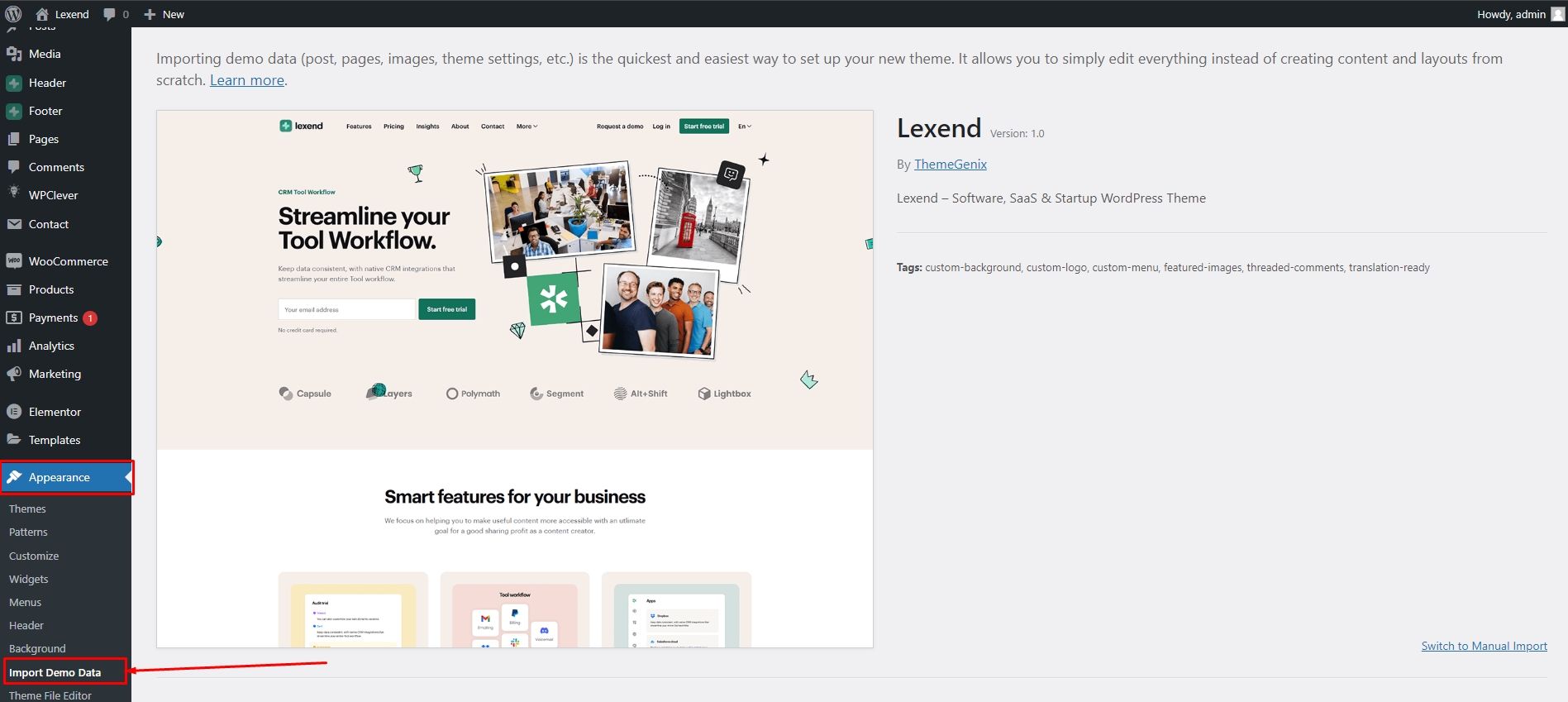Viewport: 1568px width, 702px height.
Task: Click the Media sidebar icon
Action: 14,54
